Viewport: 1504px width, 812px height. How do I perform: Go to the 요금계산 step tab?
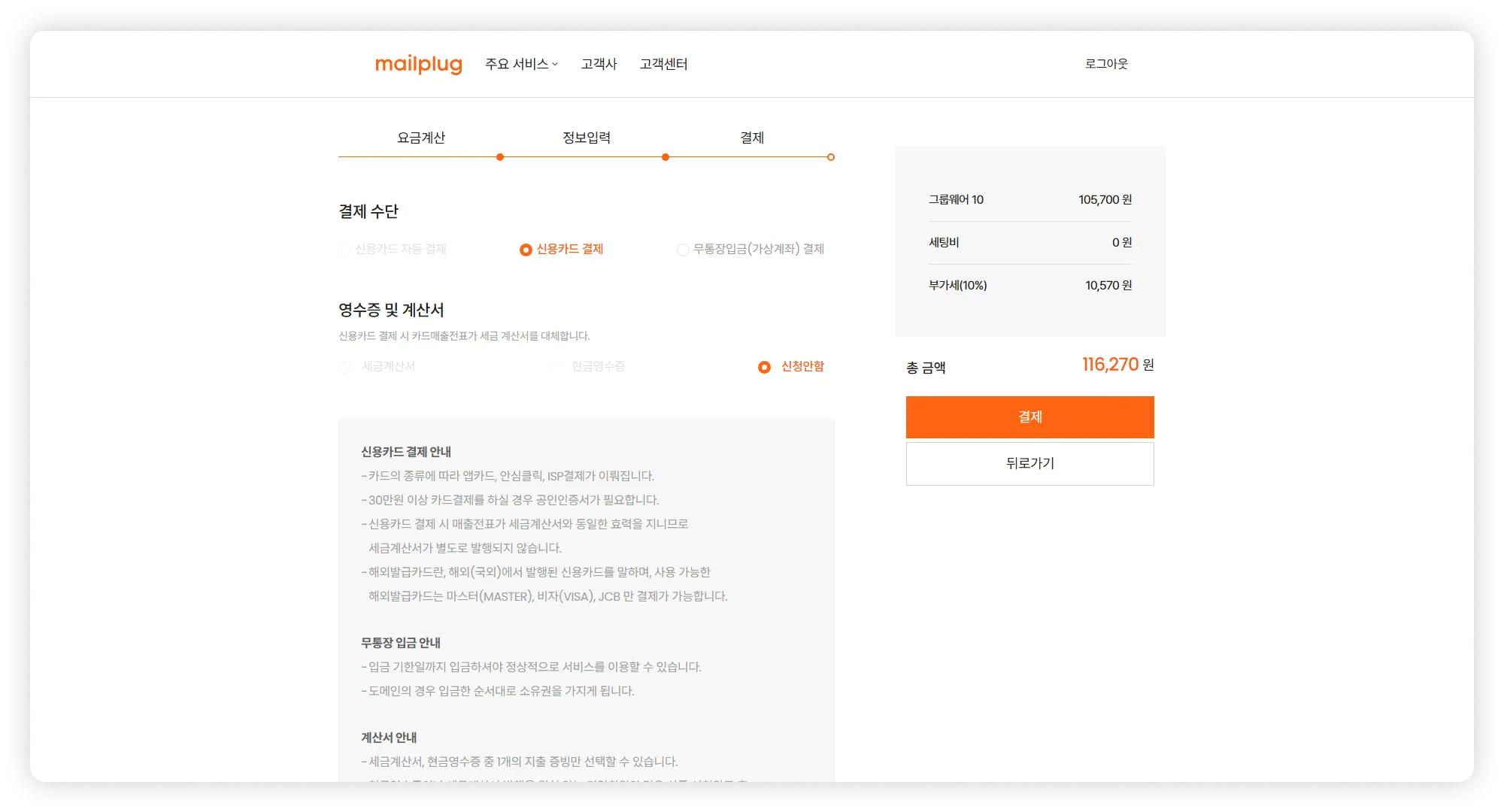click(421, 138)
